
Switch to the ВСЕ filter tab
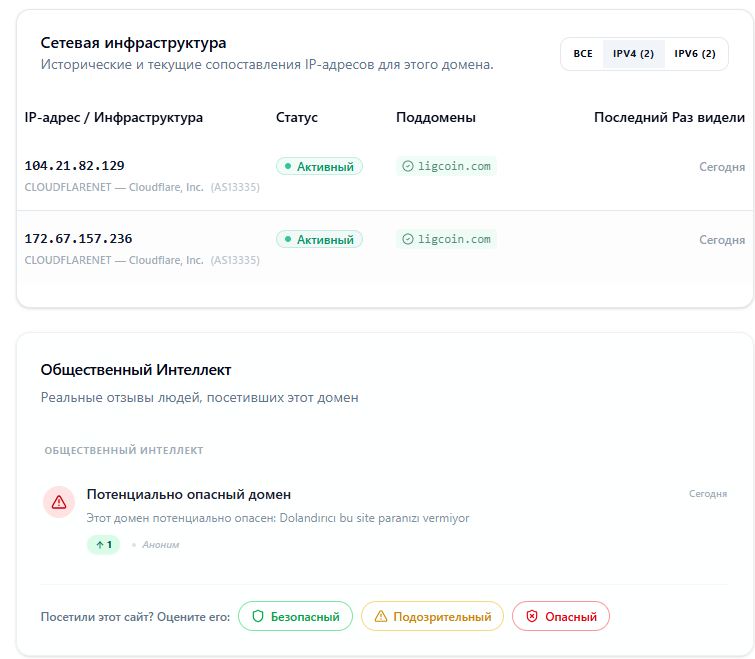tap(583, 54)
